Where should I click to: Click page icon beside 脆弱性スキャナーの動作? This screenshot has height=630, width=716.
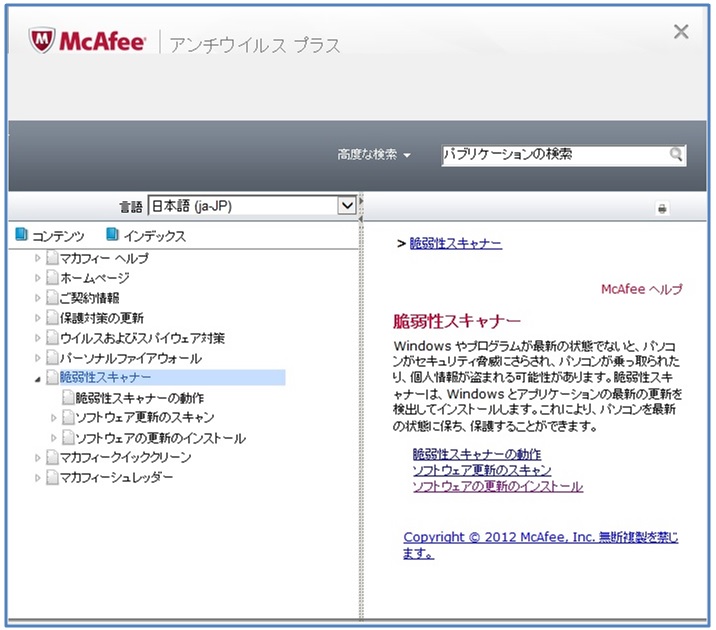click(68, 397)
